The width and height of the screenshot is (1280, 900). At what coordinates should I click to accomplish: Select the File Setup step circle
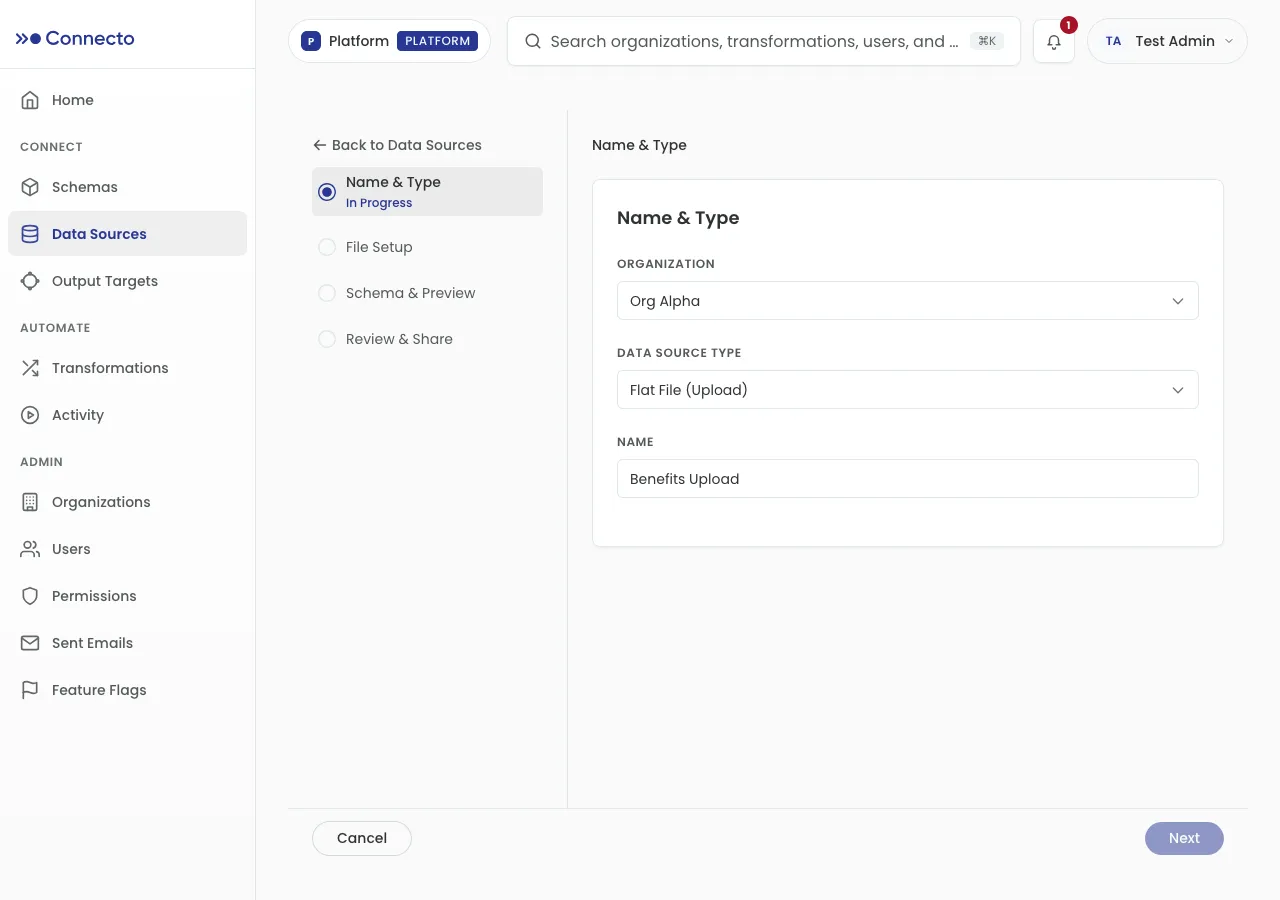pyautogui.click(x=327, y=247)
